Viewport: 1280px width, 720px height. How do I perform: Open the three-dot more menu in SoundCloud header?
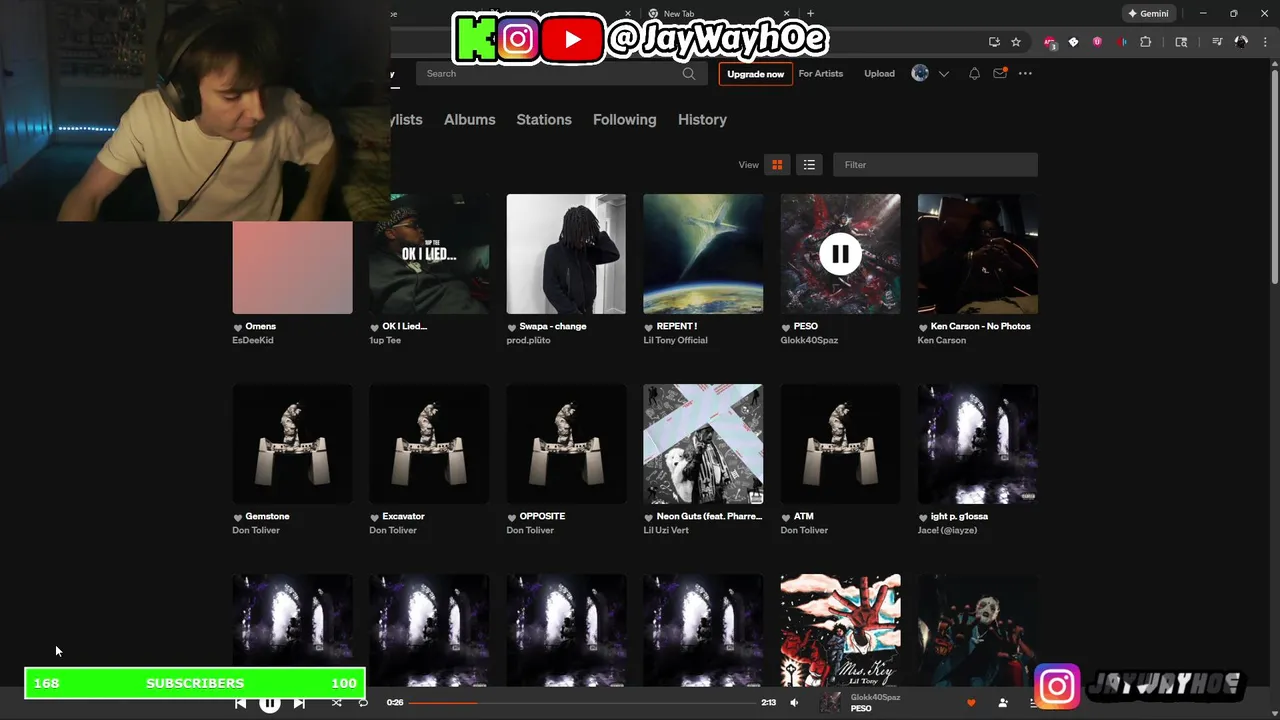[1025, 74]
